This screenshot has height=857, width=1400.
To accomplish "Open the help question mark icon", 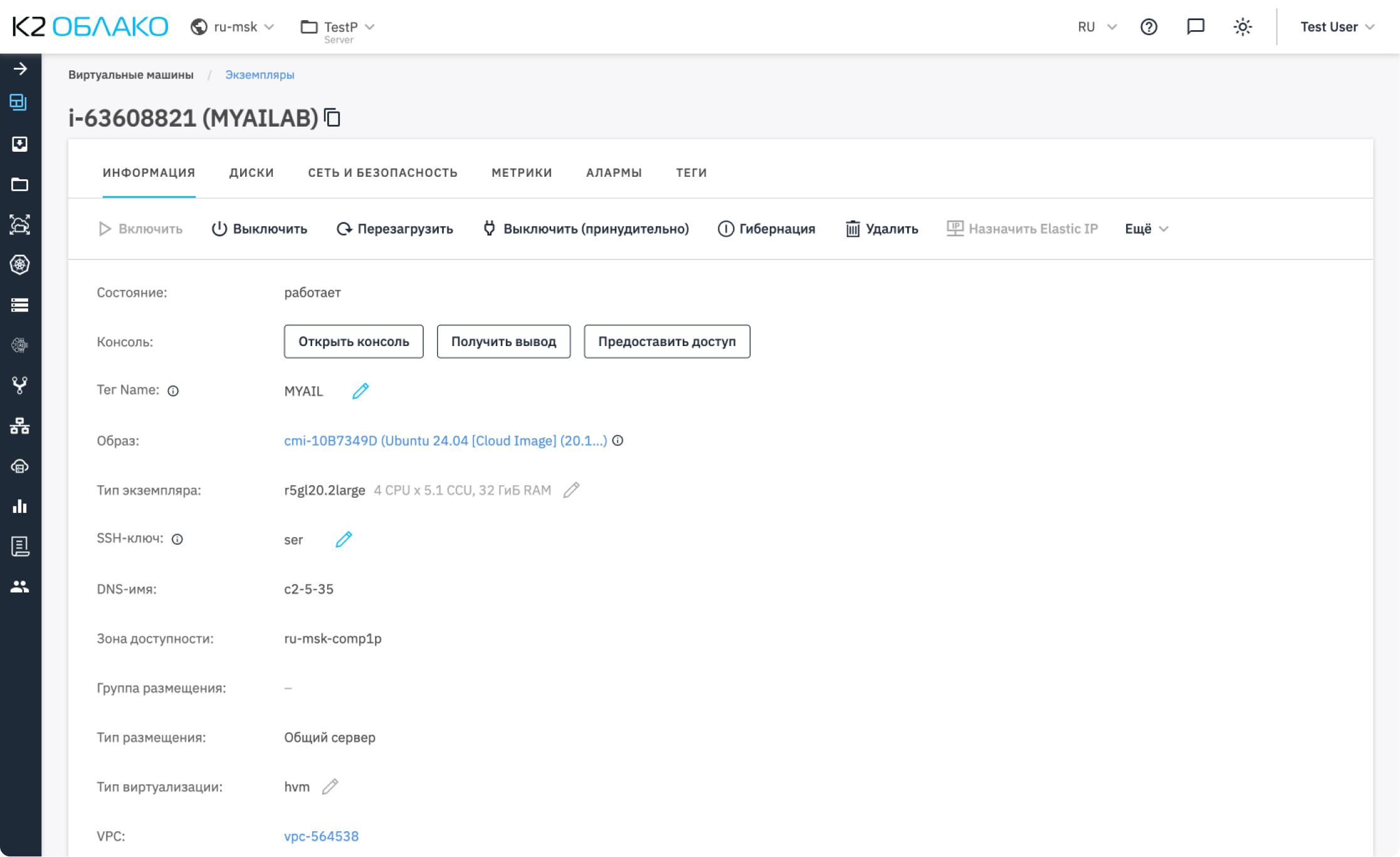I will click(x=1149, y=27).
